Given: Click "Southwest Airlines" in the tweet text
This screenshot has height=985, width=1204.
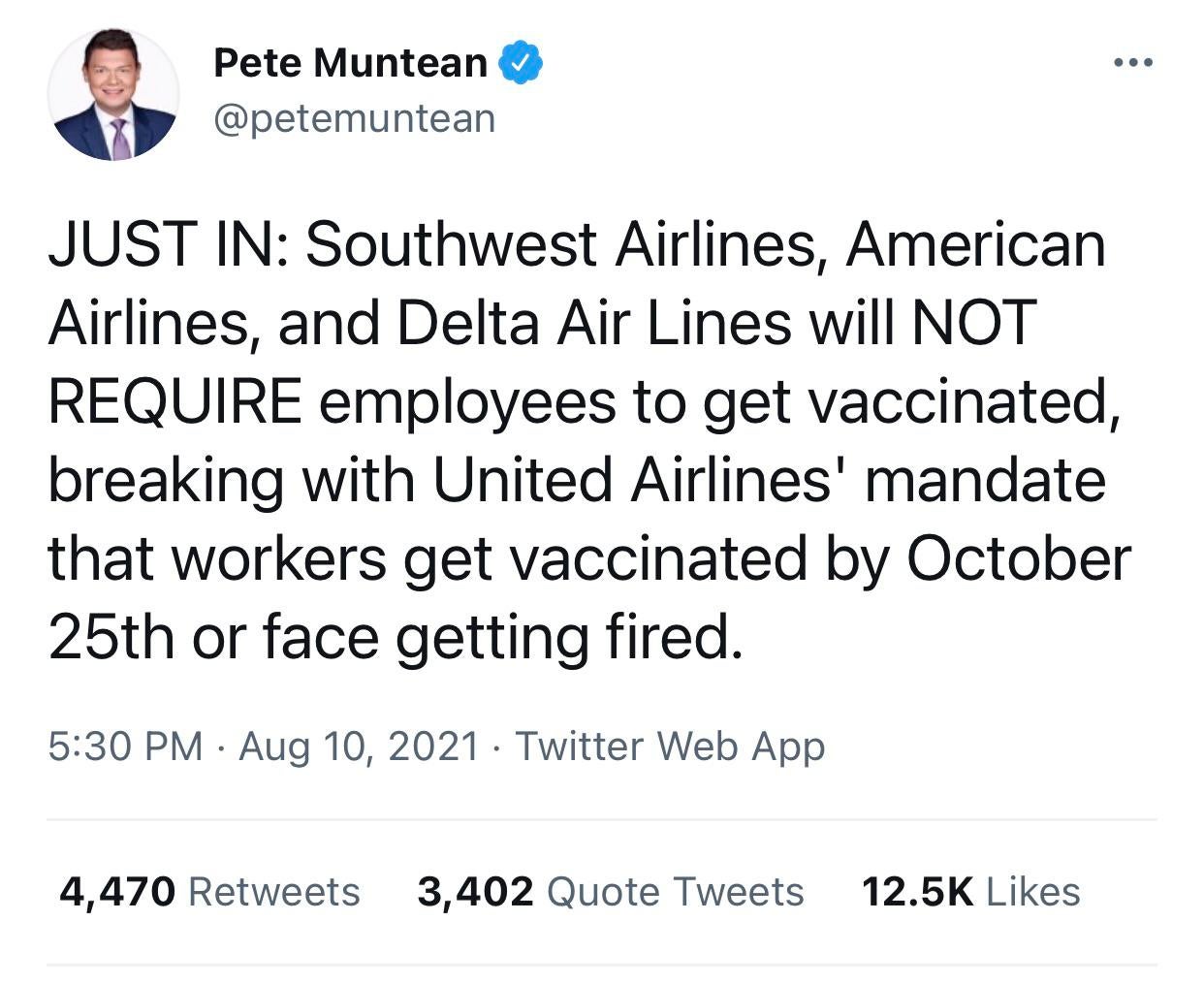Looking at the screenshot, I should pyautogui.click(x=560, y=244).
